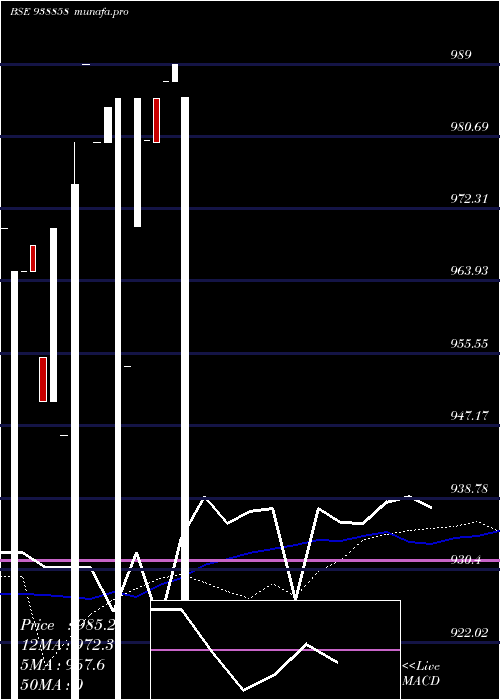Click the 989 price axis label
Viewport: 500px width, 700px height.
tap(462, 54)
